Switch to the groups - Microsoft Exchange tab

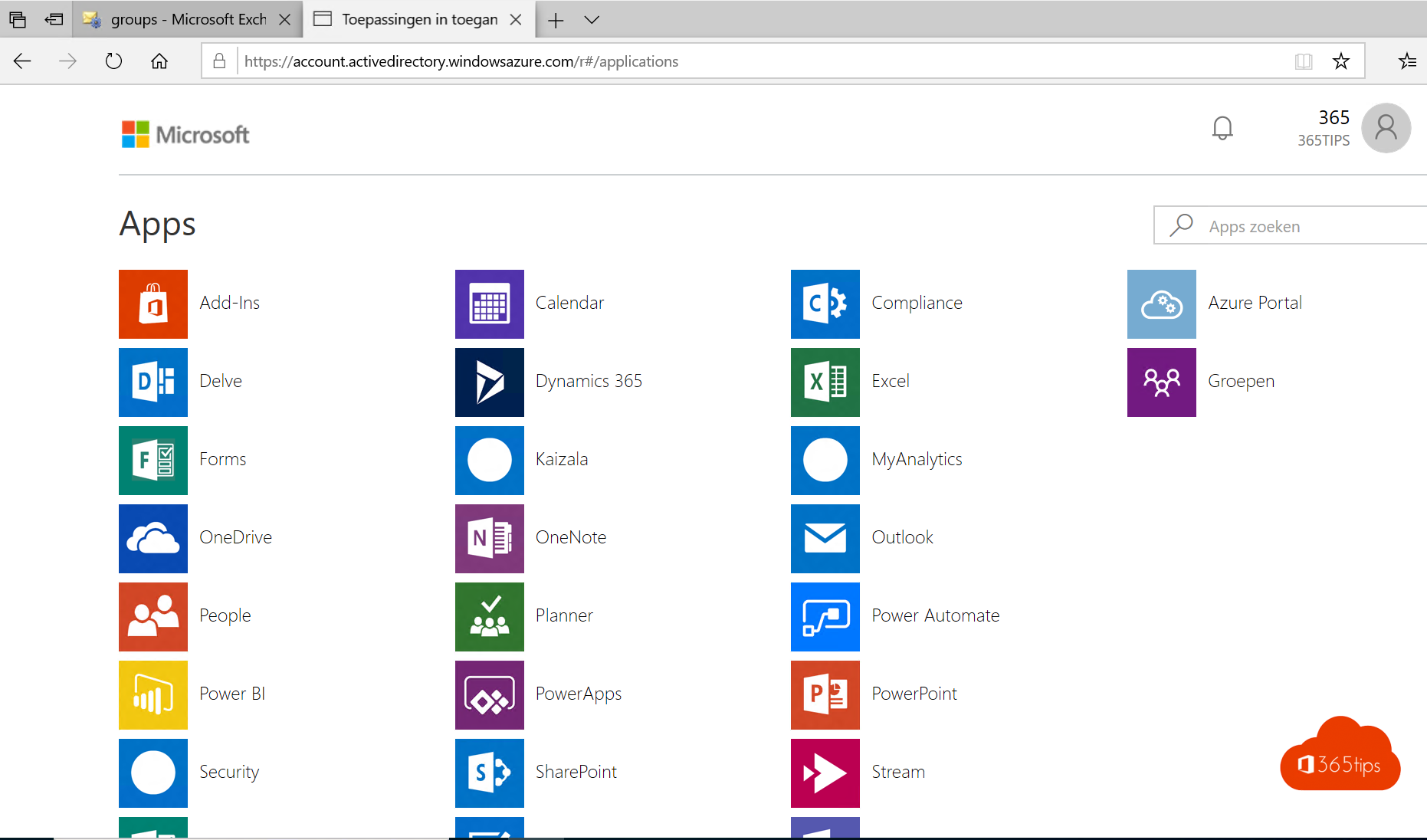tap(188, 19)
